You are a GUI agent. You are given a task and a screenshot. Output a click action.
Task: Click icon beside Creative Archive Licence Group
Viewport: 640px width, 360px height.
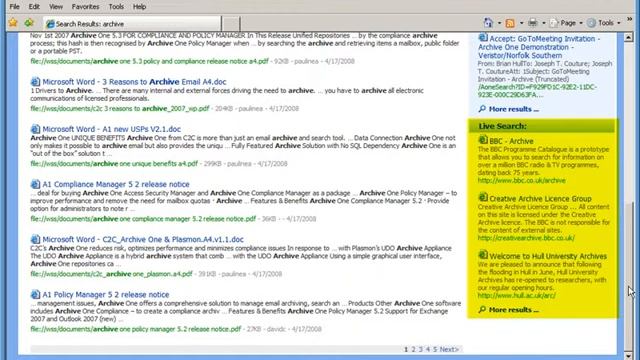[x=483, y=198]
